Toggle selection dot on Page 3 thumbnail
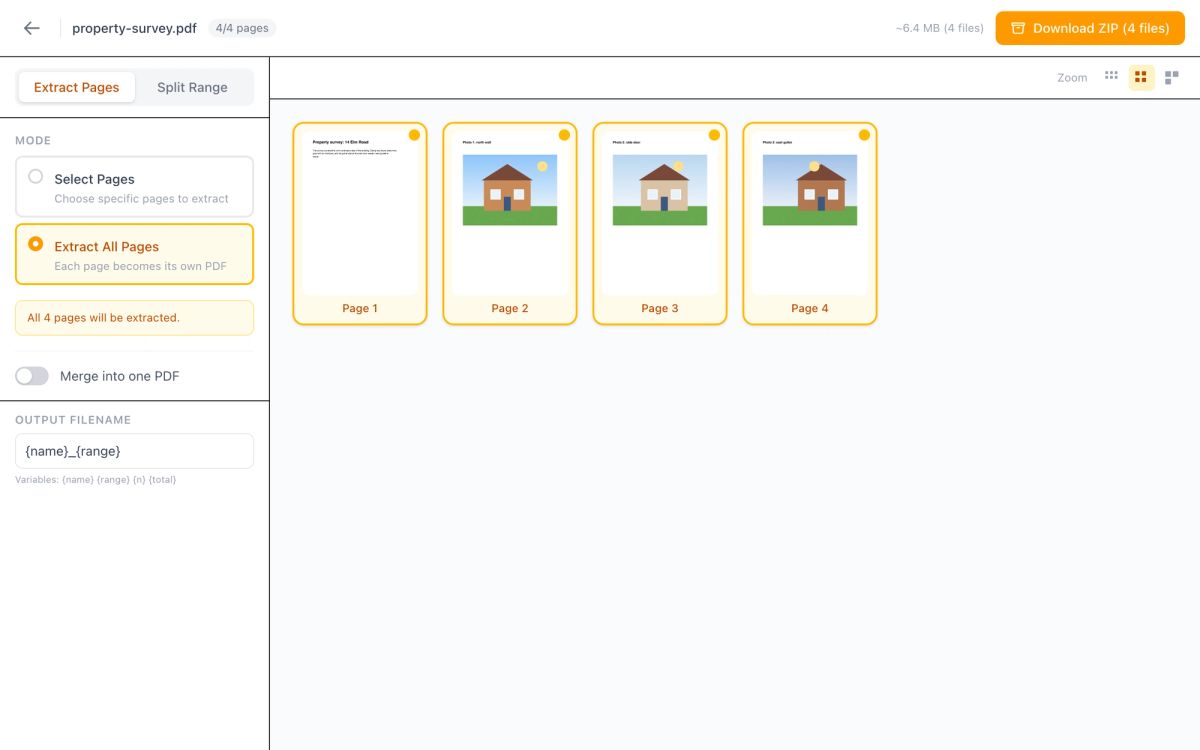Viewport: 1200px width, 750px height. point(714,135)
